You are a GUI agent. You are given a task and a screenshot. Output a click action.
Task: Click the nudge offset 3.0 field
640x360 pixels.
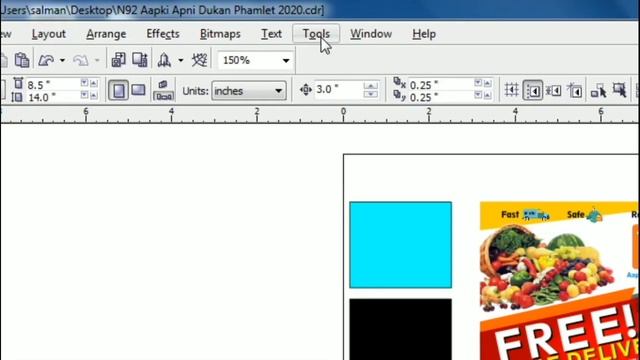[x=338, y=89]
